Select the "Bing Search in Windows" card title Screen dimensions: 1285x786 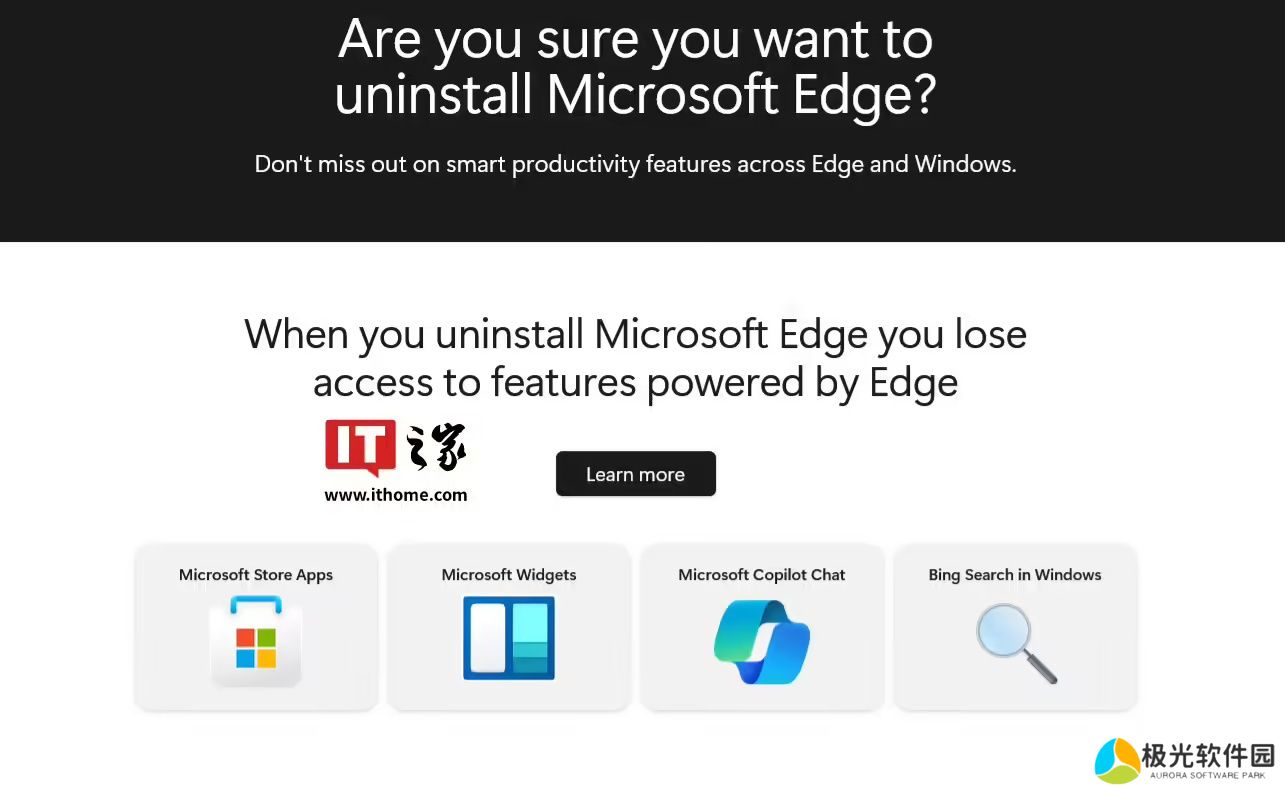click(x=1015, y=575)
